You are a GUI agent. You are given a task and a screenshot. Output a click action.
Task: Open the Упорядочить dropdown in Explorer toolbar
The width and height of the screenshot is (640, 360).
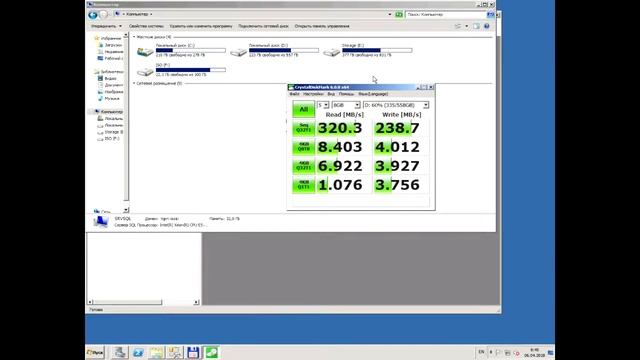click(x=106, y=26)
